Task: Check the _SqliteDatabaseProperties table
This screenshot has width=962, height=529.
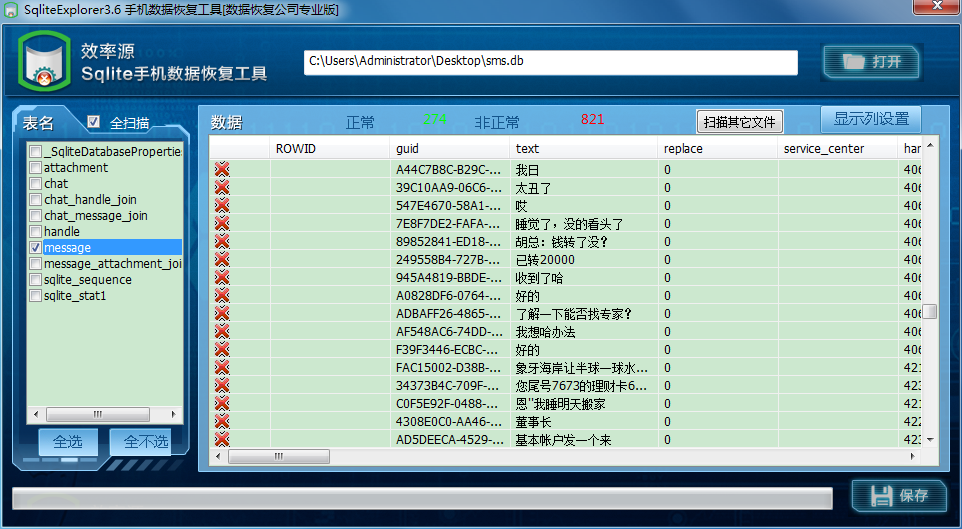Action: (x=36, y=152)
